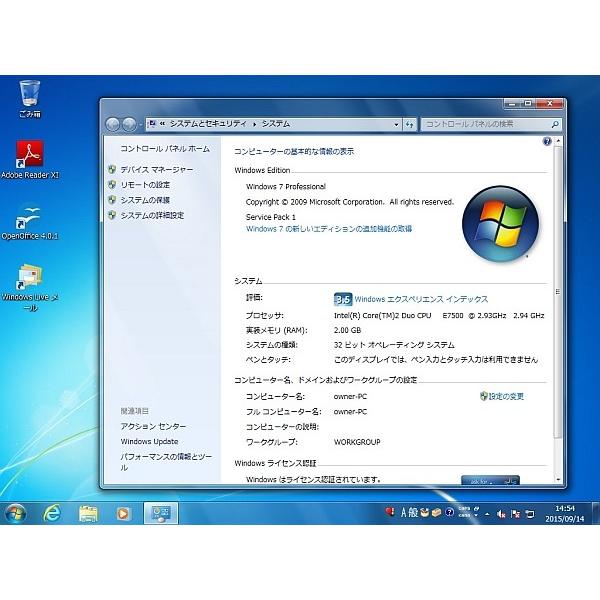600x600 pixels.
Task: Open Windows Media Player from taskbar
Action: coord(123,513)
